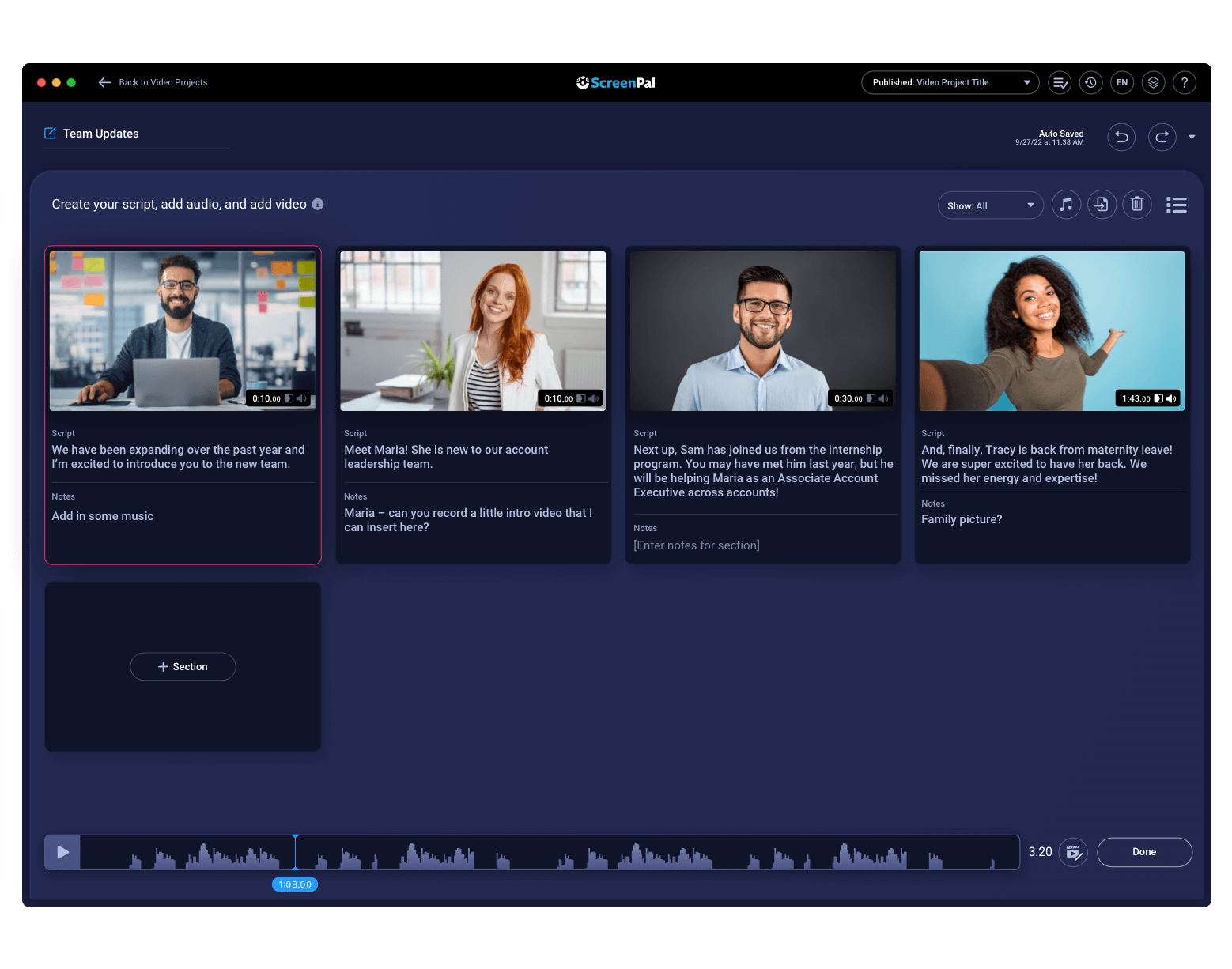Open the layers stack icon
The height and width of the screenshot is (969, 1232).
click(1153, 82)
